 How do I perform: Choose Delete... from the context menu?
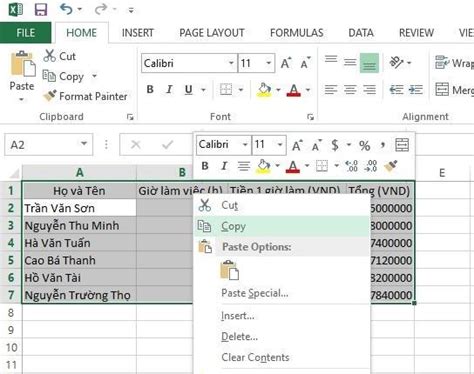point(239,336)
